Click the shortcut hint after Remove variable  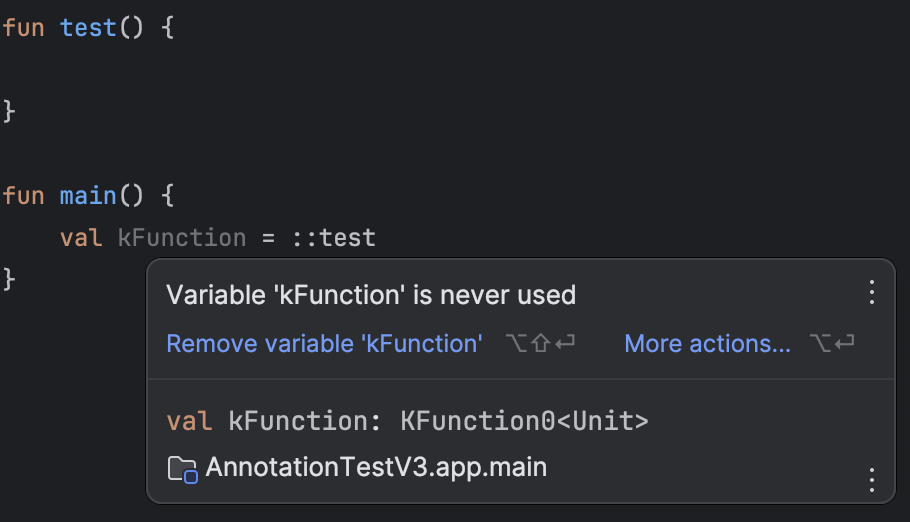coord(540,343)
